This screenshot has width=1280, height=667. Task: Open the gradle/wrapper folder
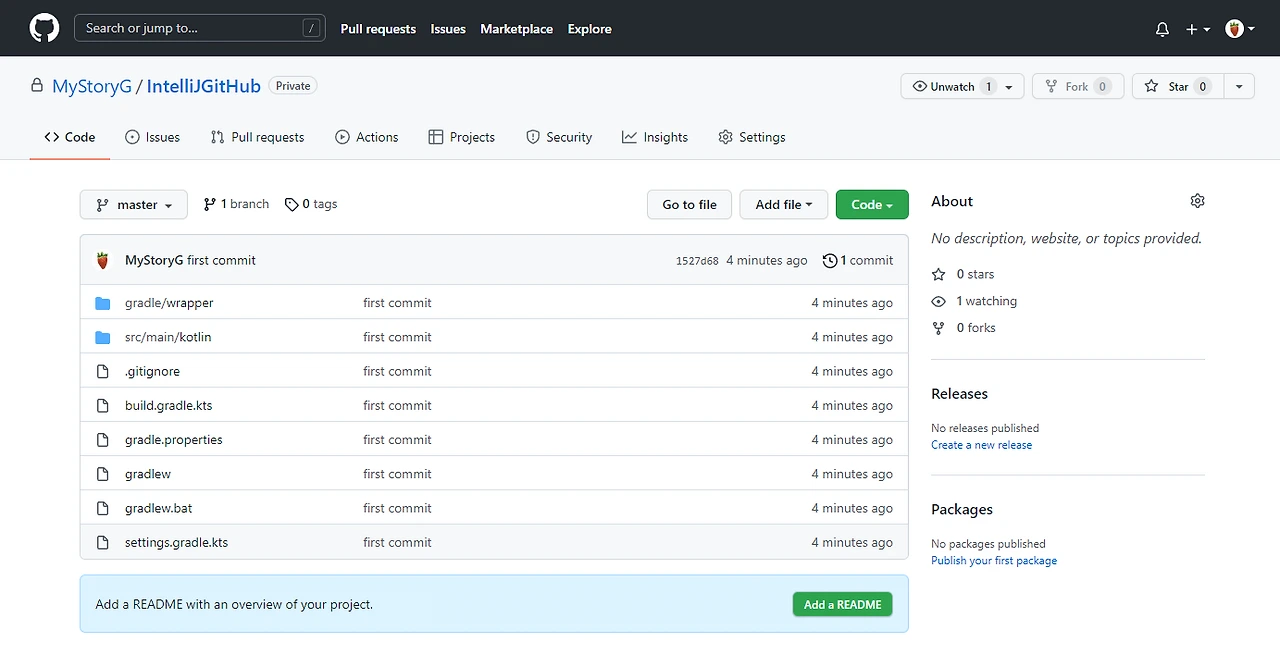(169, 303)
